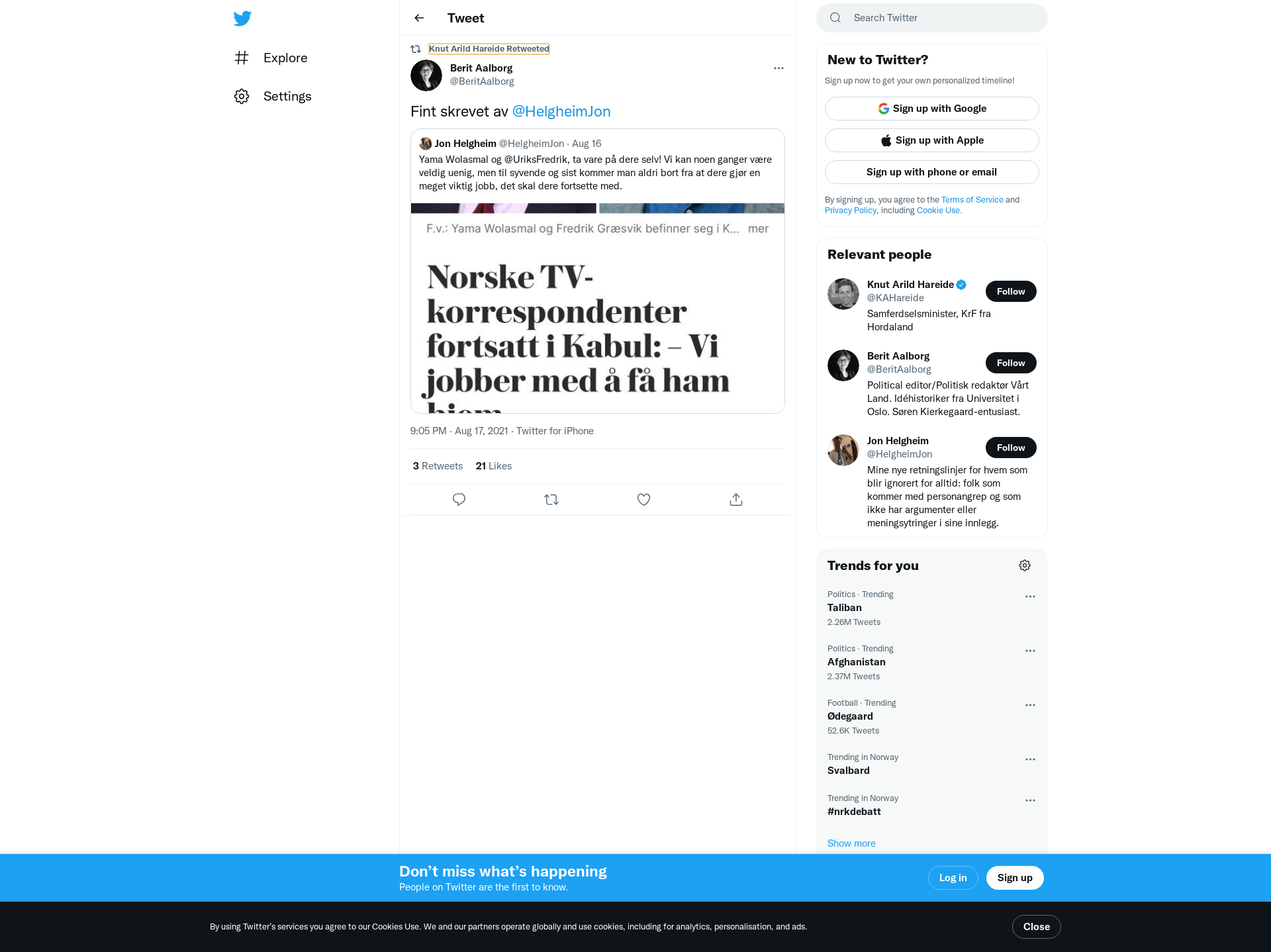Open Settings from the sidebar
1271x952 pixels.
(x=273, y=96)
